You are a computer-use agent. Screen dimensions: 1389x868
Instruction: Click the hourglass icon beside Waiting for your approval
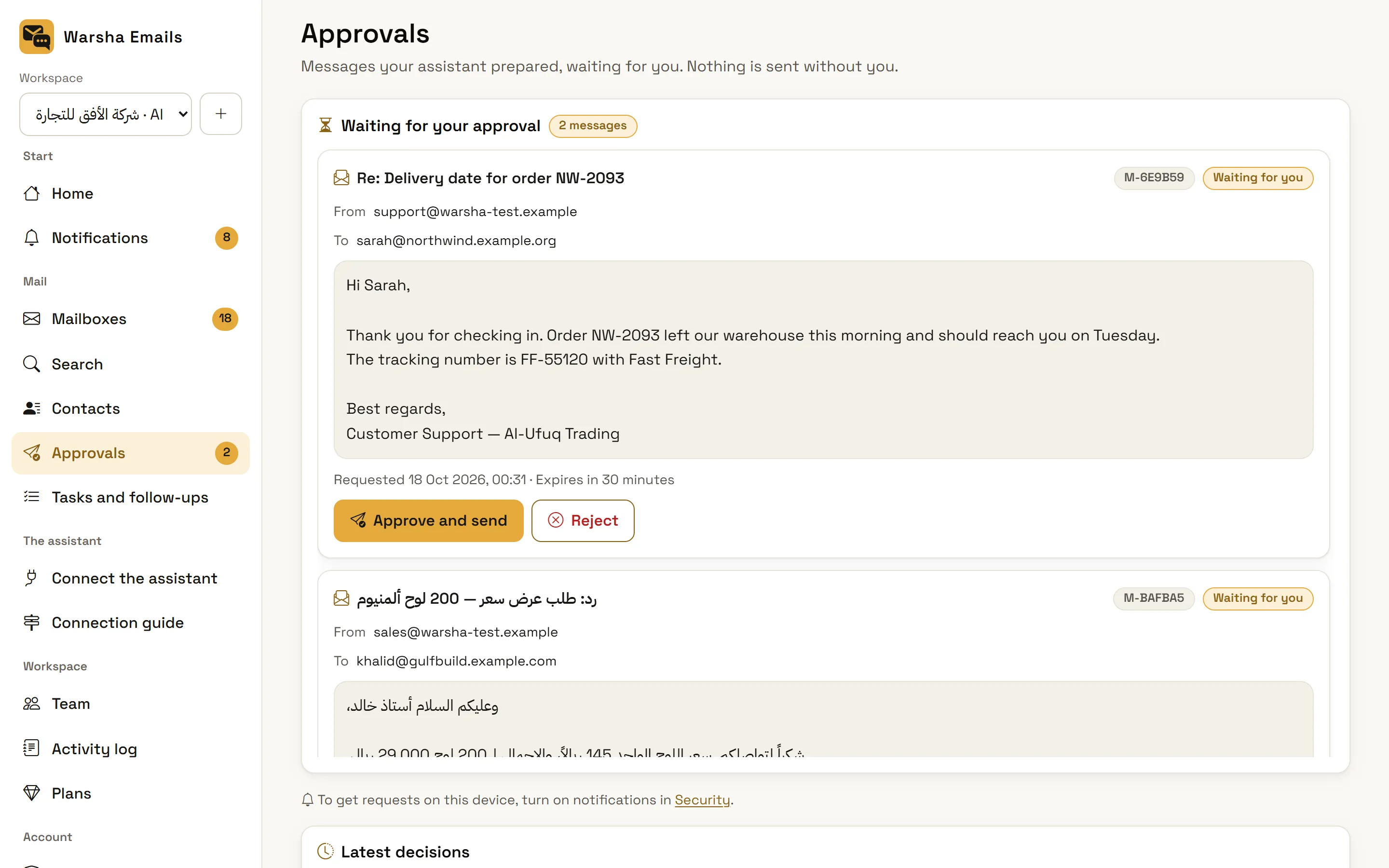(326, 126)
